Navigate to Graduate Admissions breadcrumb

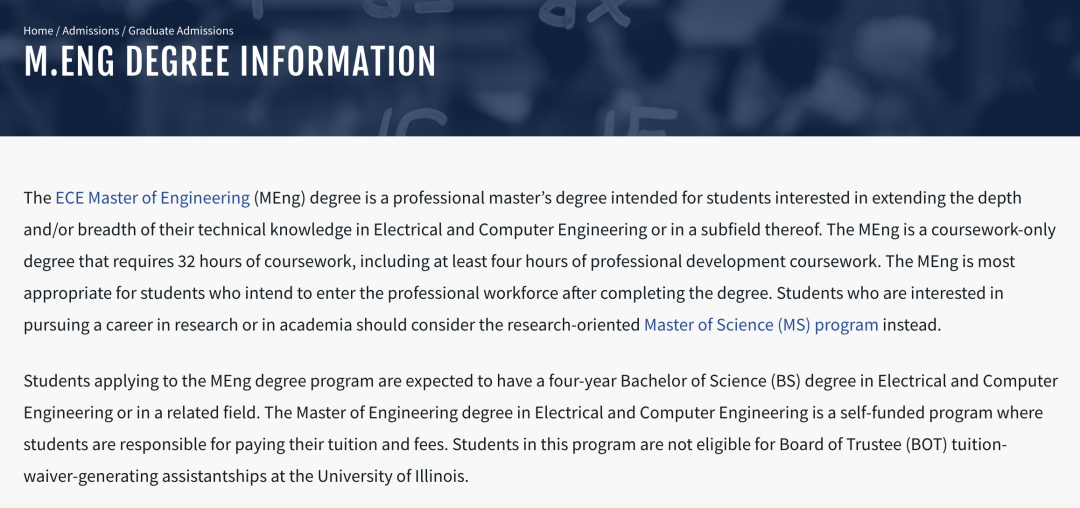181,31
